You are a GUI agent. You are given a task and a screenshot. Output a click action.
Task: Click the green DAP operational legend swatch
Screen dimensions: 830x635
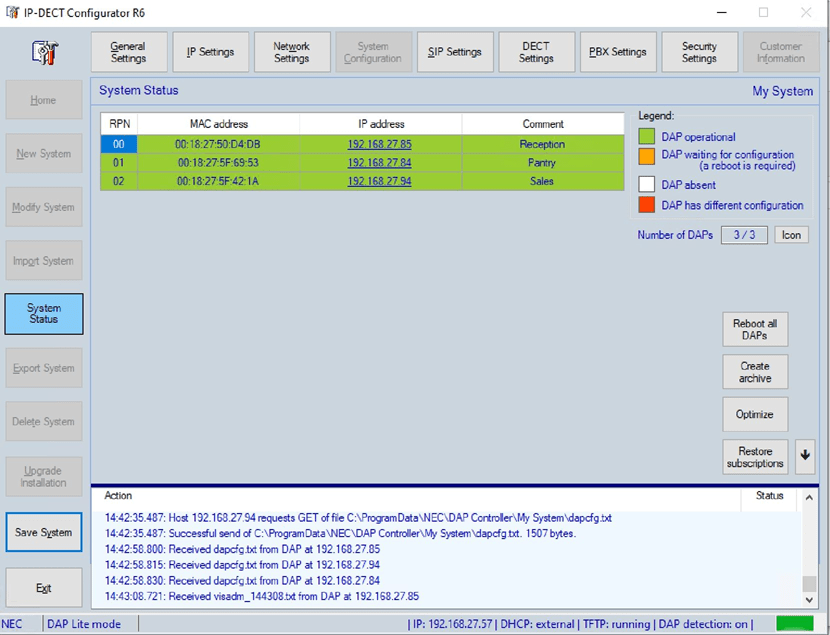(x=647, y=137)
